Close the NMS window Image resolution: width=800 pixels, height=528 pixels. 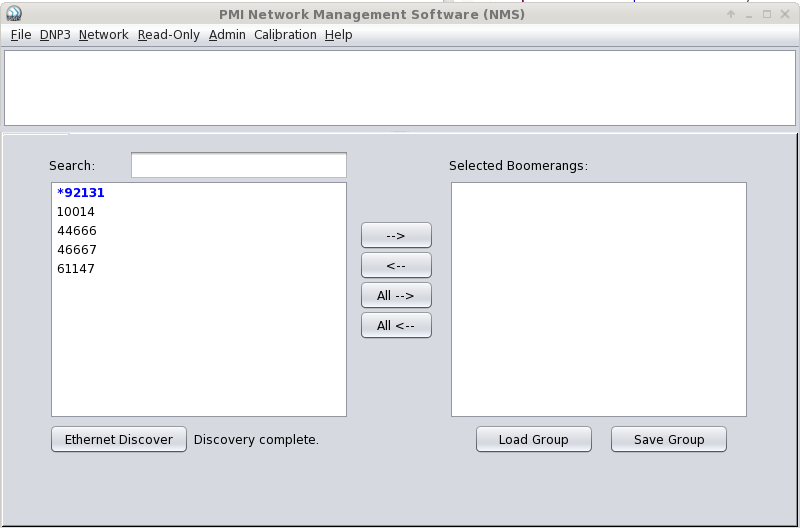click(785, 14)
